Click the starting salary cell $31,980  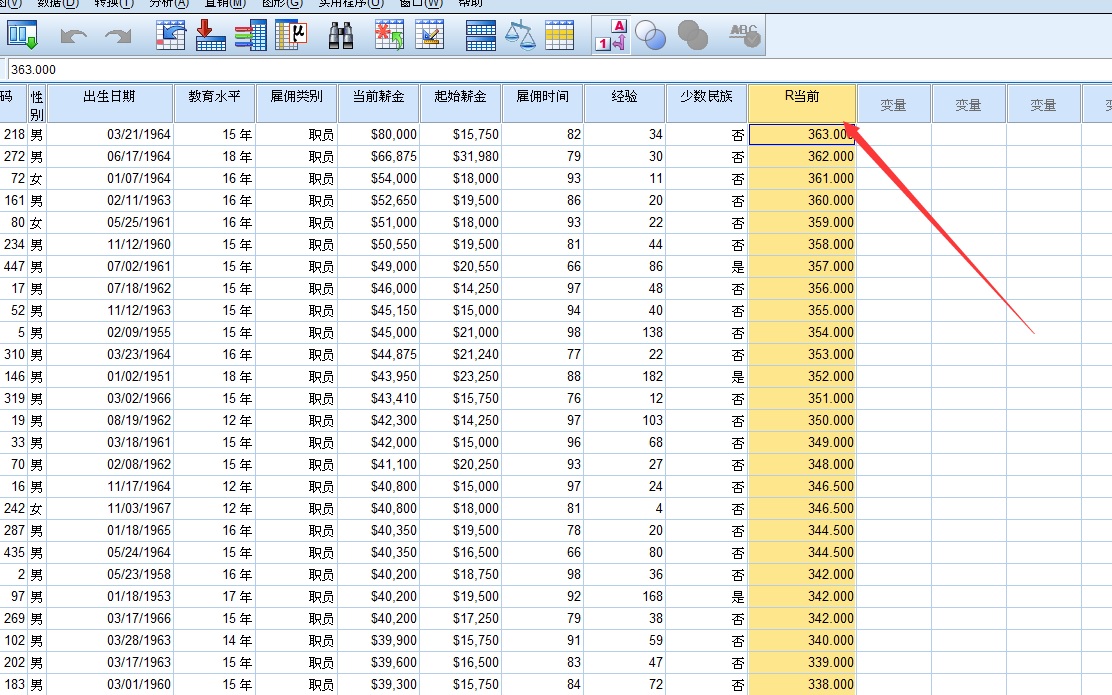click(460, 156)
